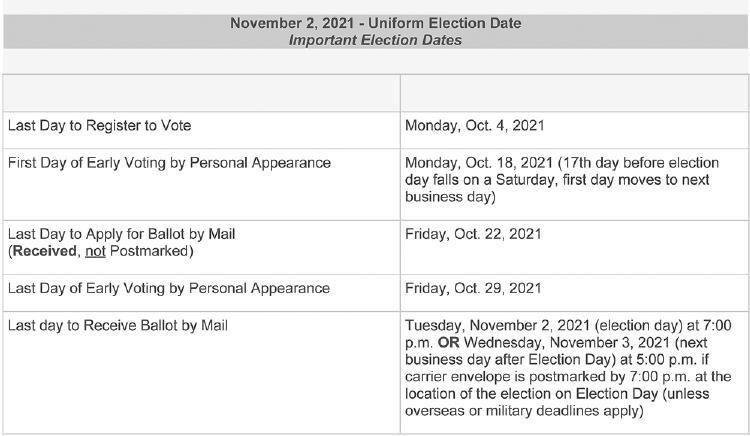Click the empty left header cell of the table
750x436 pixels.
201,93
